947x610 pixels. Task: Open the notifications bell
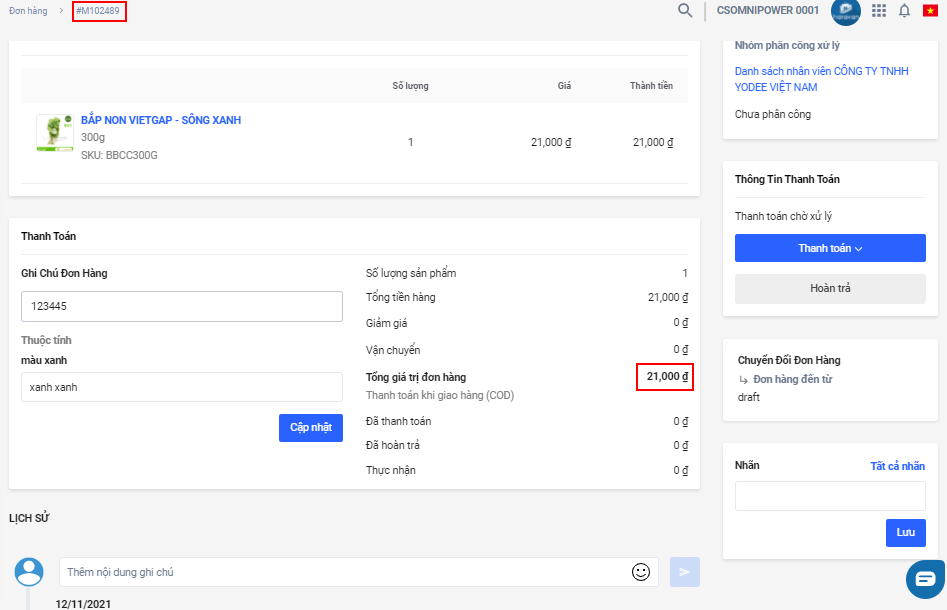tap(904, 11)
